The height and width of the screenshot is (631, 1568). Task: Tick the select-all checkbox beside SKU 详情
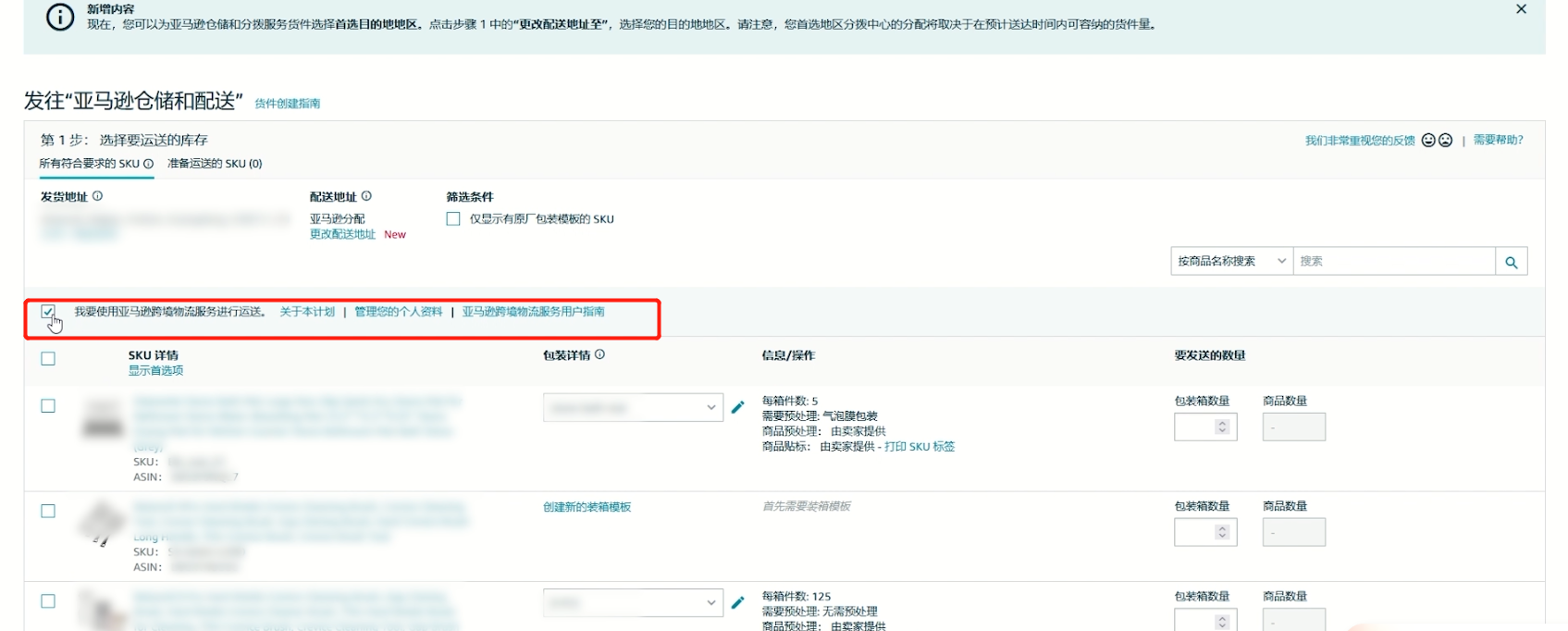(x=48, y=359)
